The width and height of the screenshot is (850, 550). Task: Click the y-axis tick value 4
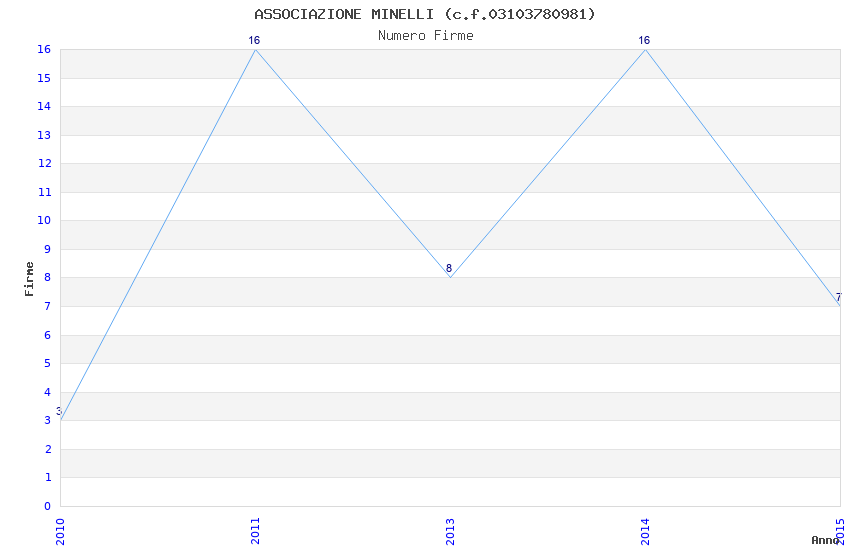coord(48,392)
